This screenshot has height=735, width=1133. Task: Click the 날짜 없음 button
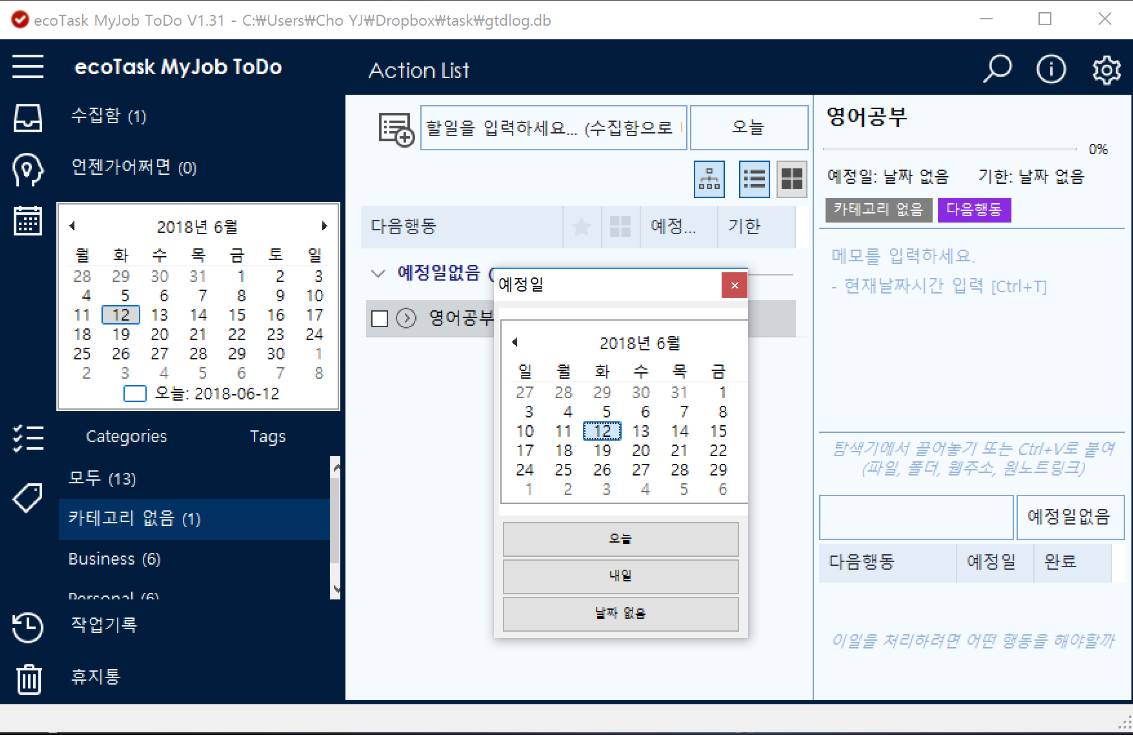[x=621, y=614]
